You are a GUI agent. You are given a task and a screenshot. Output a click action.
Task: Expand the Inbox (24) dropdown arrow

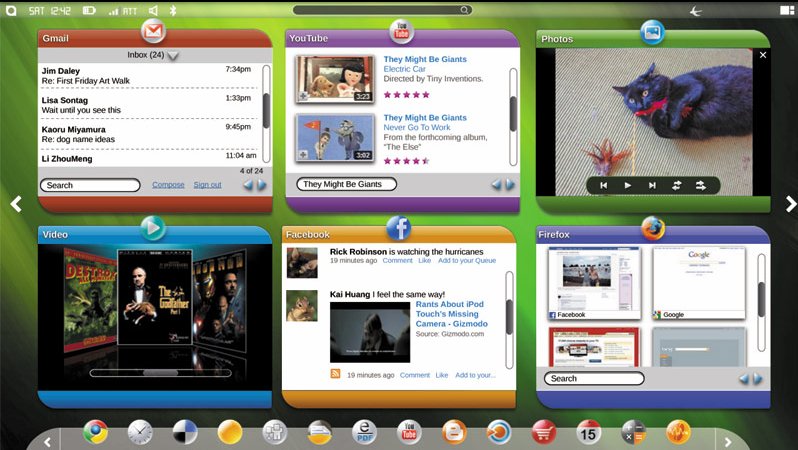[x=173, y=55]
